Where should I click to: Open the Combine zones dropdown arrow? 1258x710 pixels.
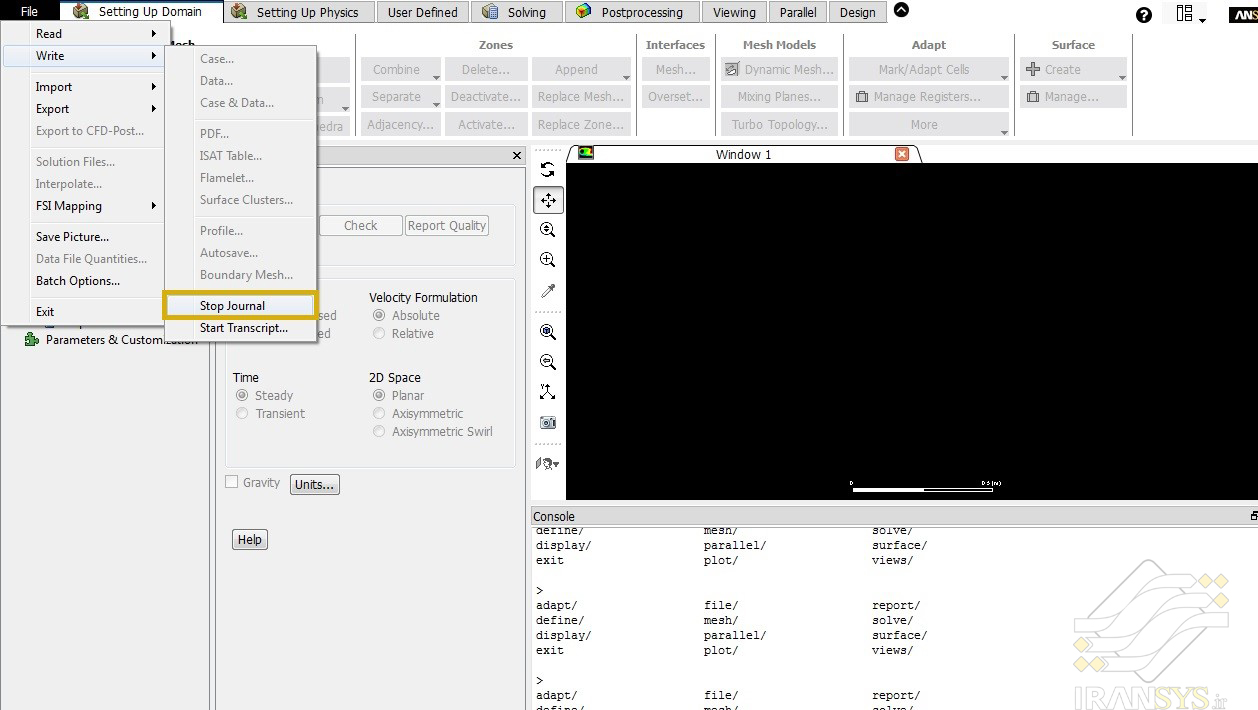pos(437,78)
